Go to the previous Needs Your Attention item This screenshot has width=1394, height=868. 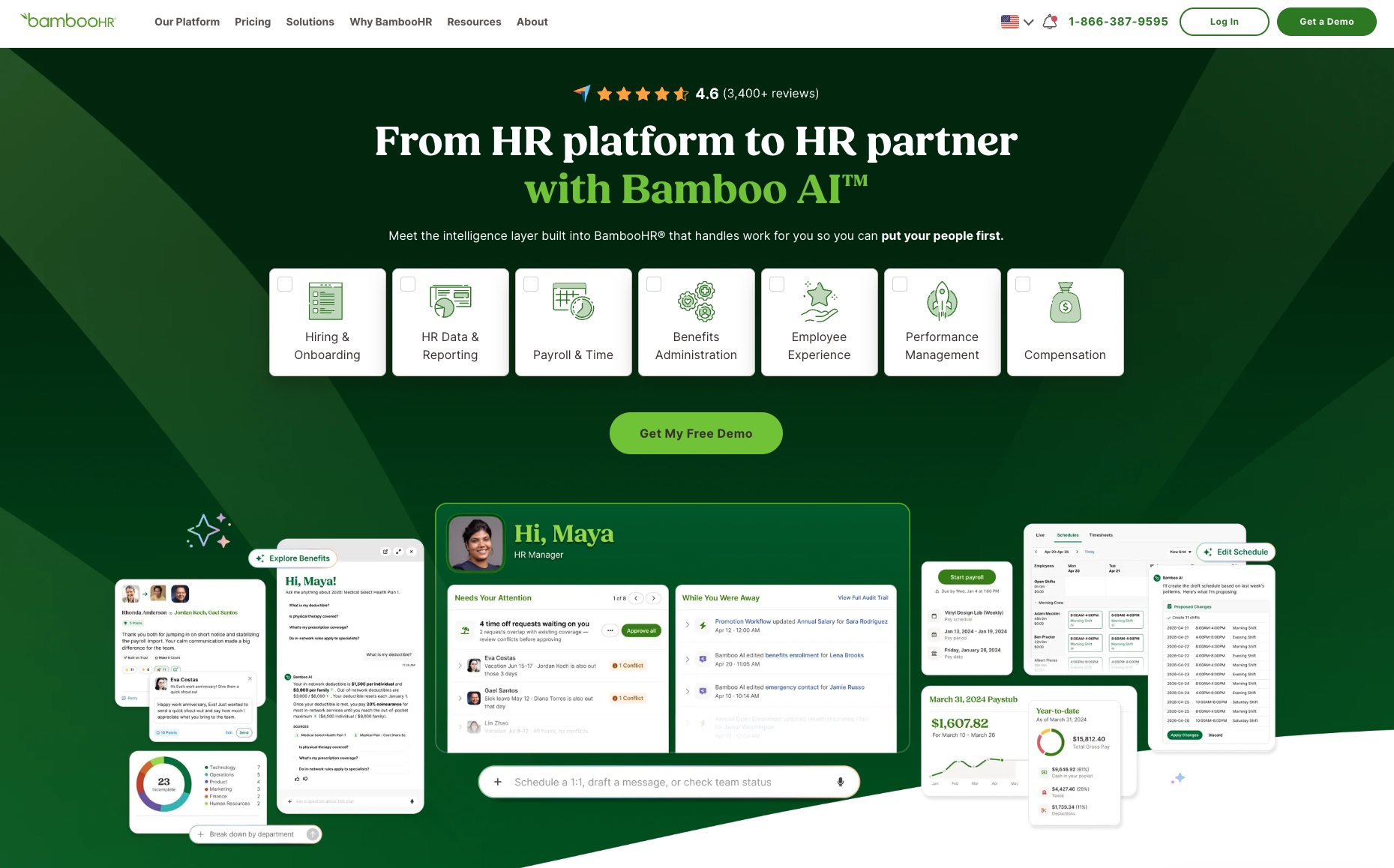coord(637,598)
